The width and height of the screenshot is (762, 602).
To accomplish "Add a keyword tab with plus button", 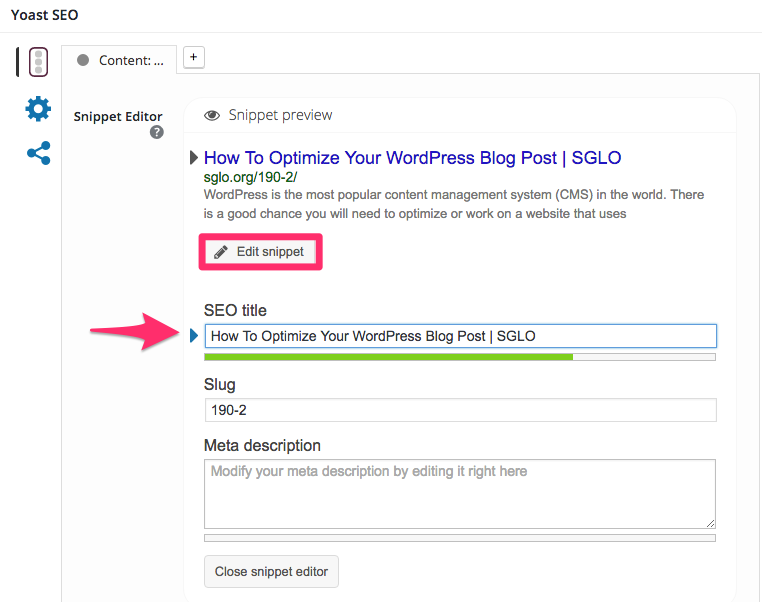I will click(x=193, y=57).
